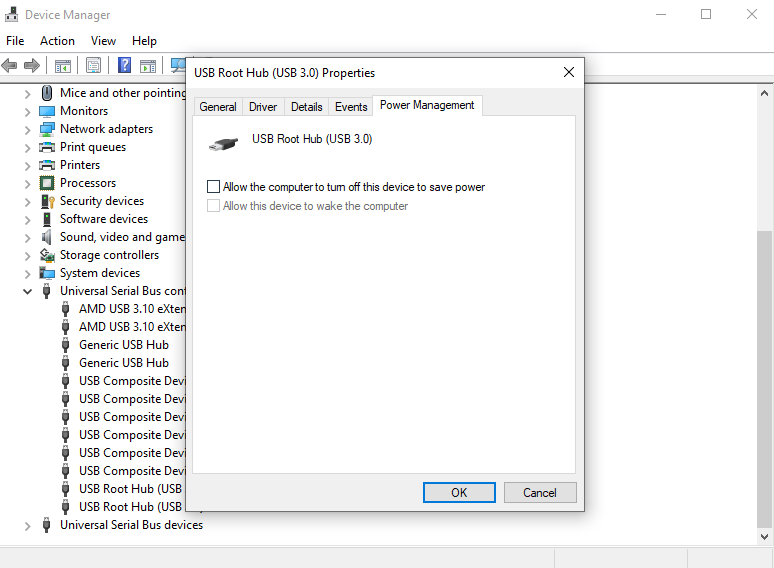The height and width of the screenshot is (568, 774).
Task: Select the Processors category icon
Action: tap(47, 183)
